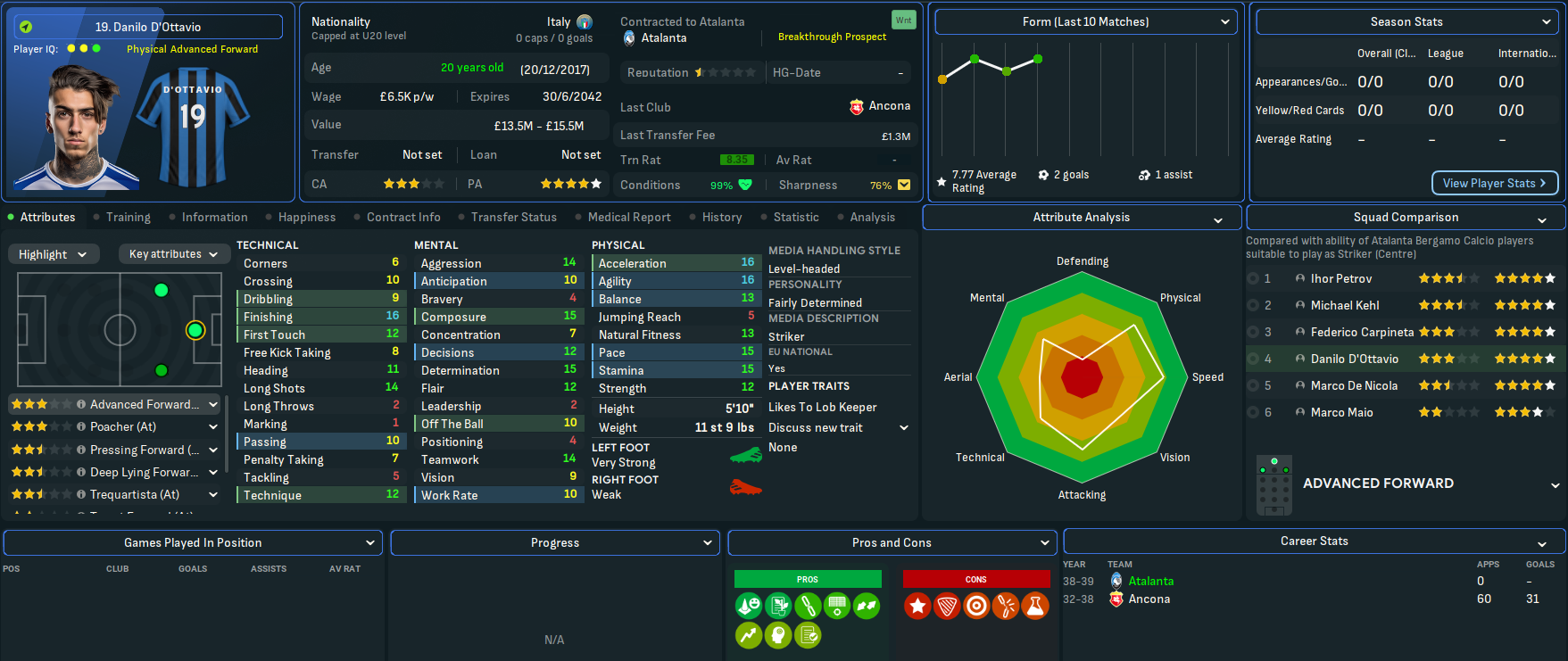
Task: Open the Atalanta link in Career Stats
Action: click(x=1150, y=581)
